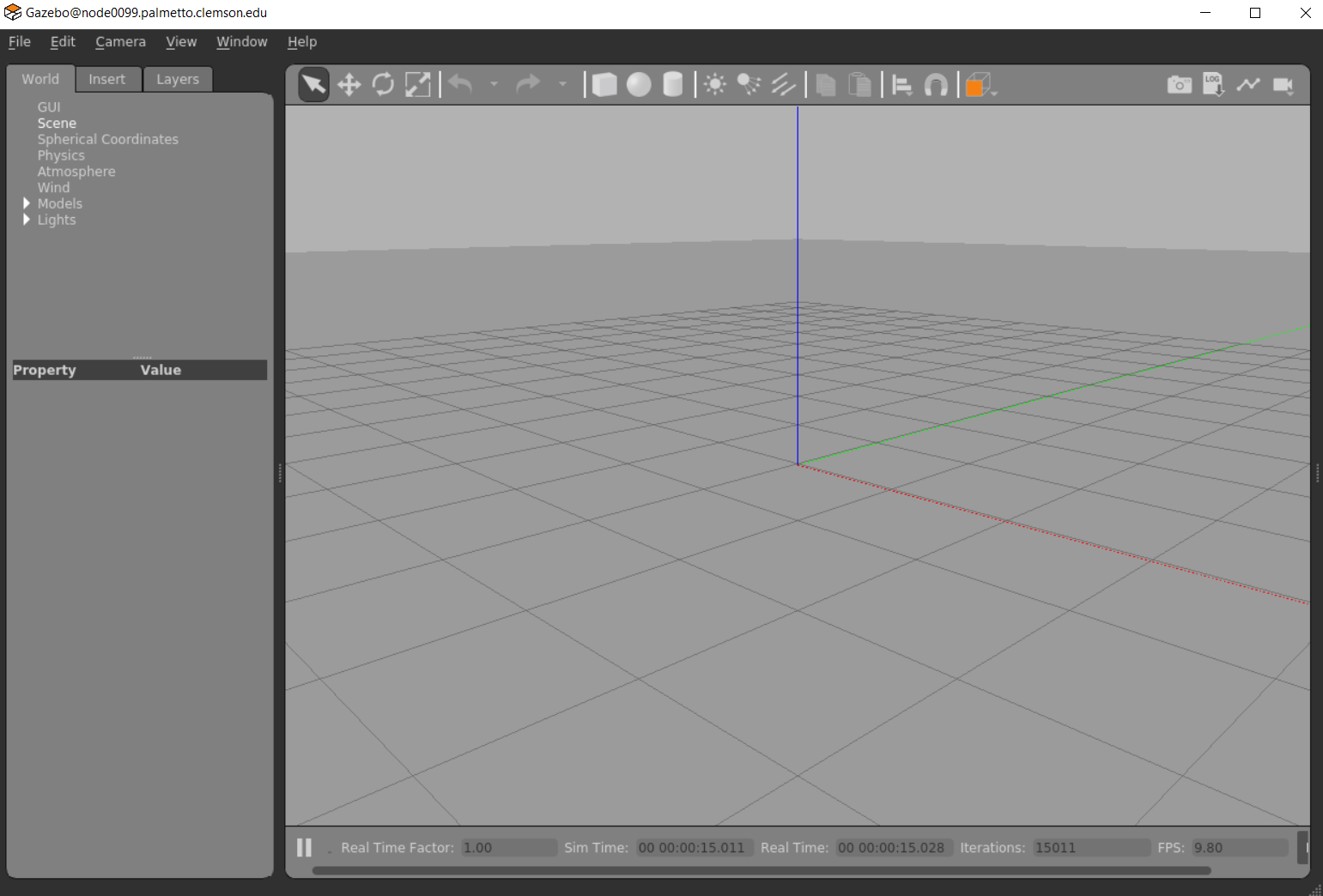Insert a cylinder shape
This screenshot has width=1323, height=896.
(x=673, y=84)
